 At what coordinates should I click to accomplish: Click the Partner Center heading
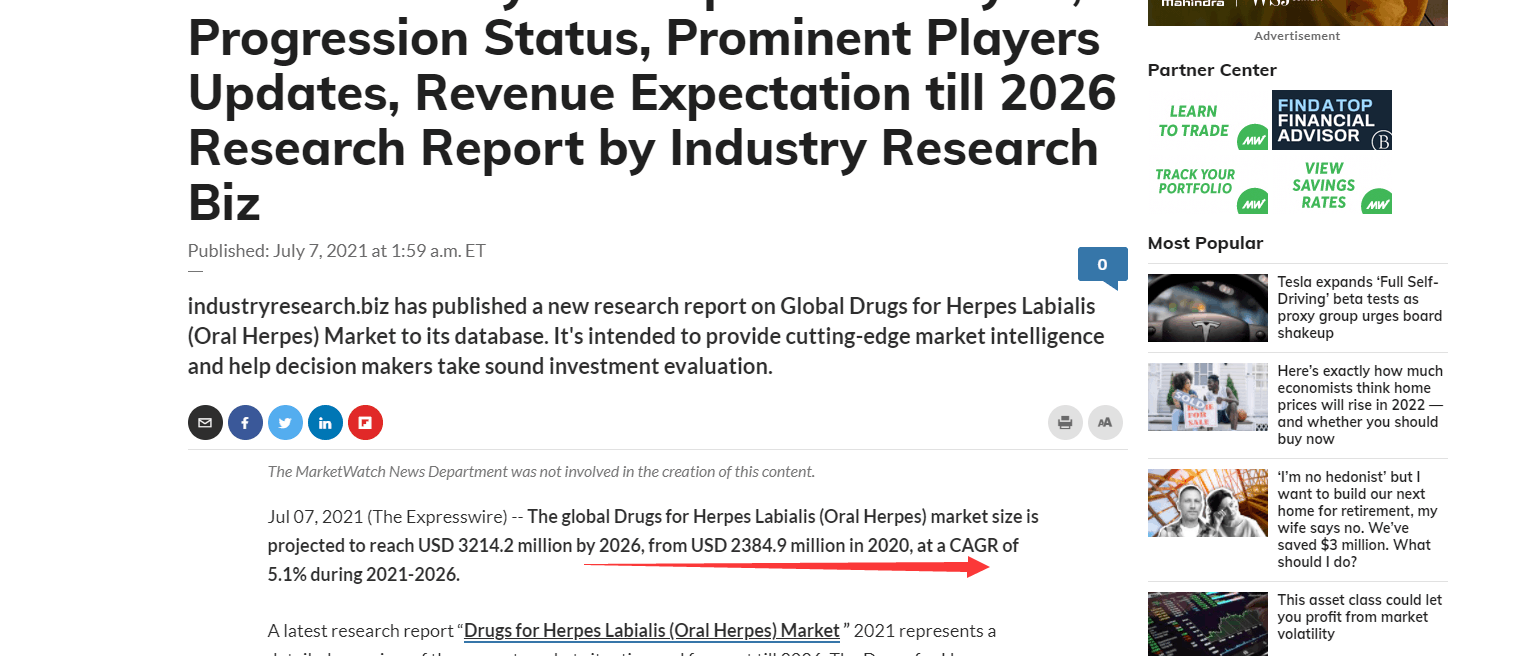[x=1212, y=70]
